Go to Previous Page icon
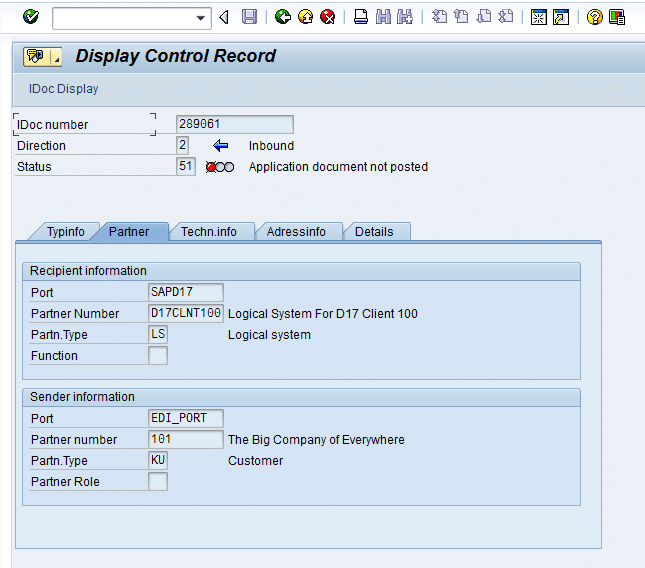645x568 pixels. click(461, 17)
